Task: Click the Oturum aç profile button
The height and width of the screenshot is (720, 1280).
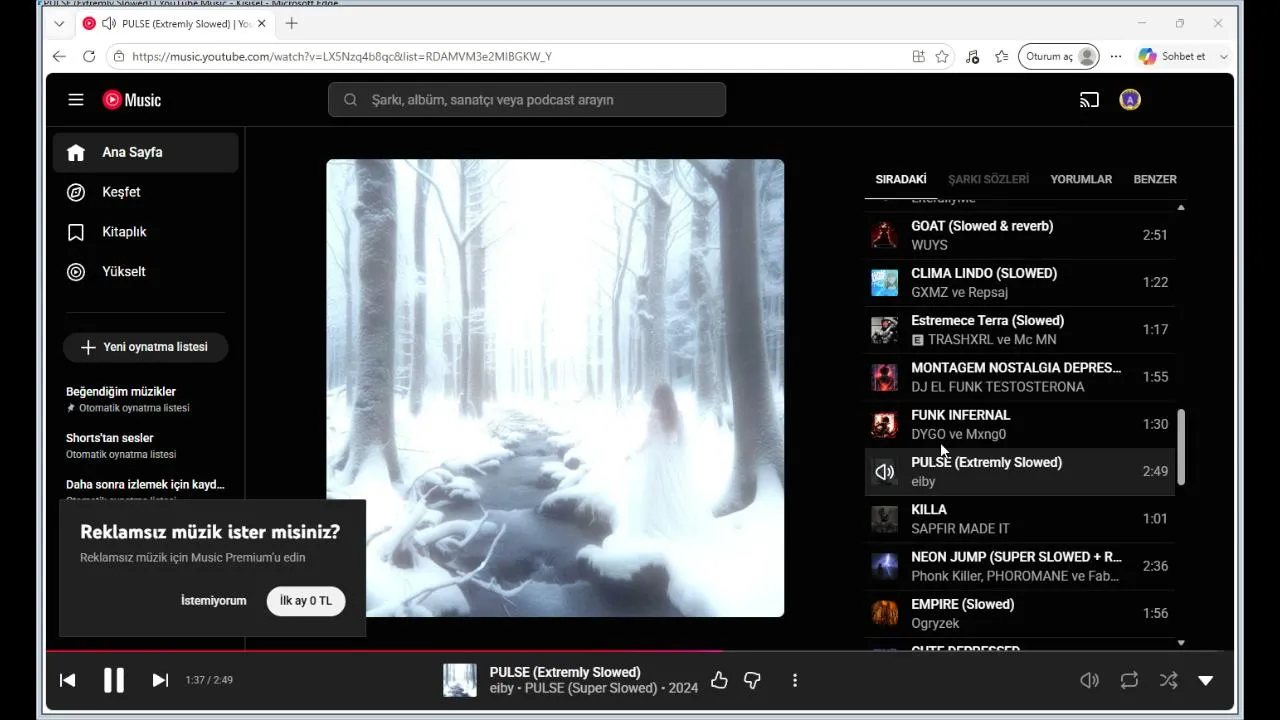Action: 1059,57
